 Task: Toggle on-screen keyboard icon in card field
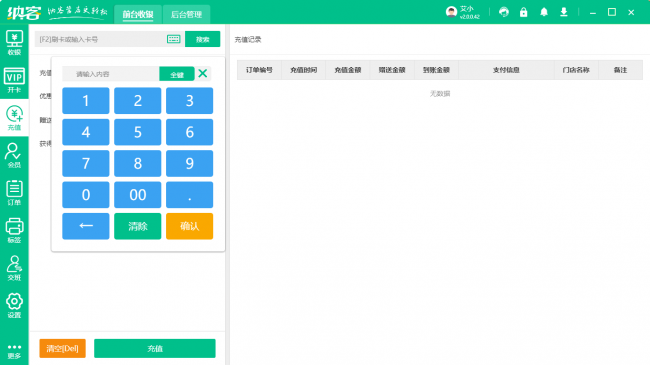tap(173, 39)
